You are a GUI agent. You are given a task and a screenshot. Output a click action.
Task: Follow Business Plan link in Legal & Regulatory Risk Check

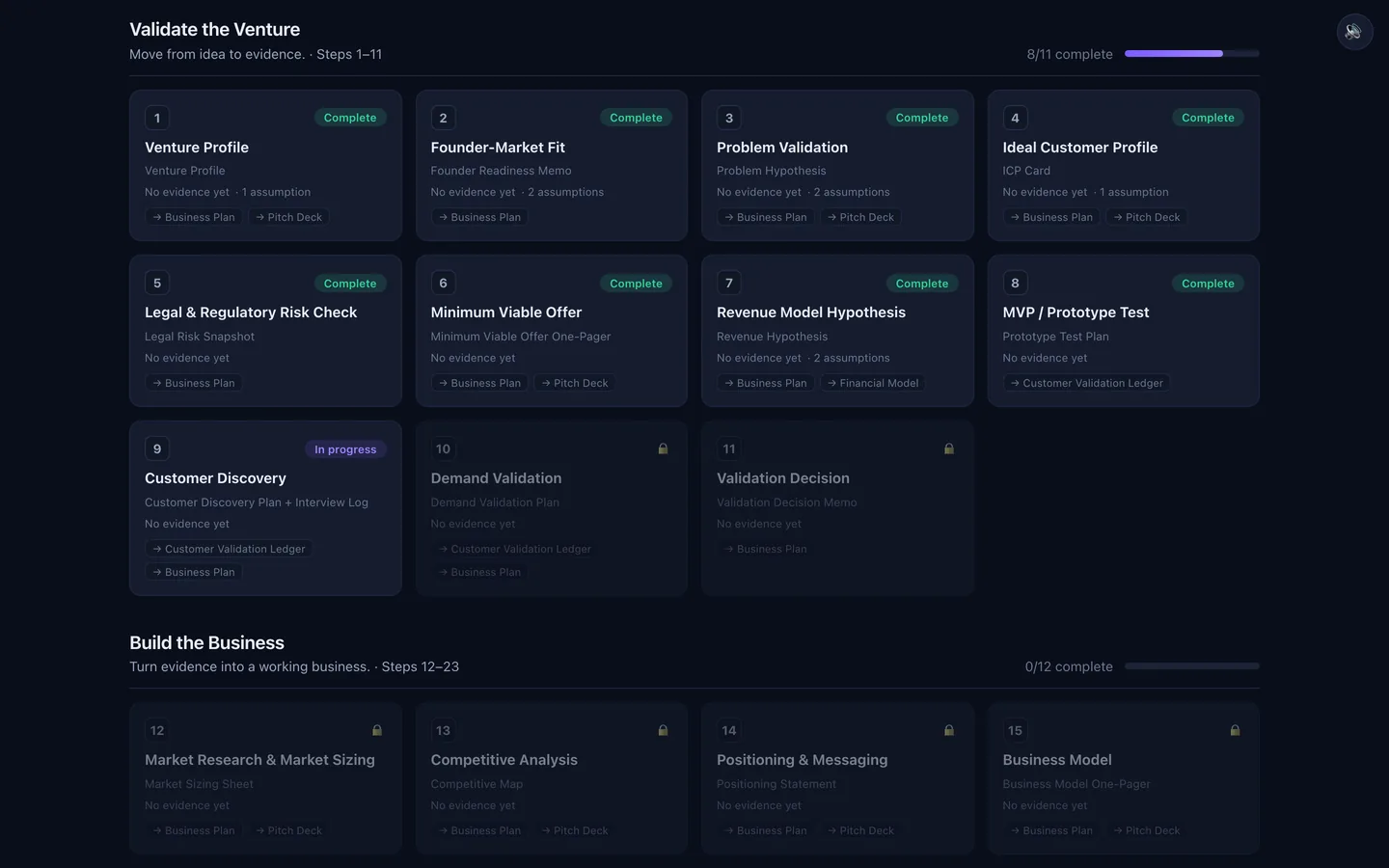click(x=194, y=383)
